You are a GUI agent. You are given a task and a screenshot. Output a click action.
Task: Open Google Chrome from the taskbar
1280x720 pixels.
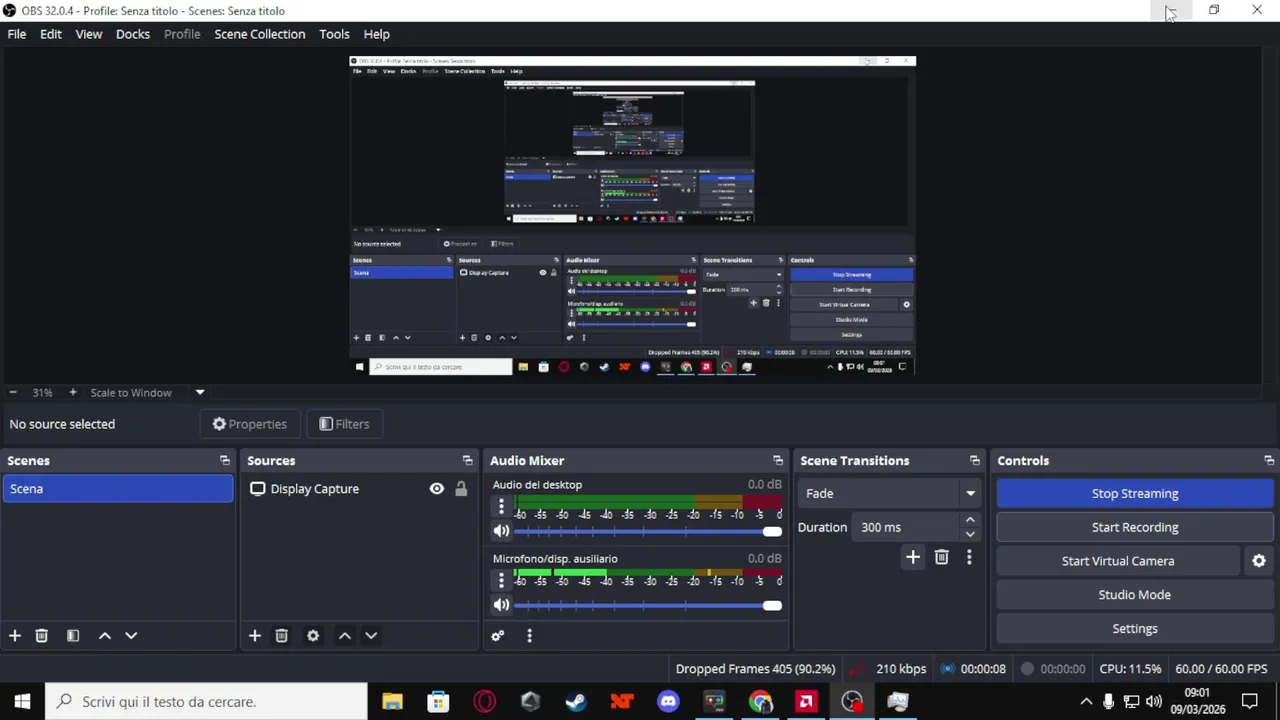(x=760, y=702)
